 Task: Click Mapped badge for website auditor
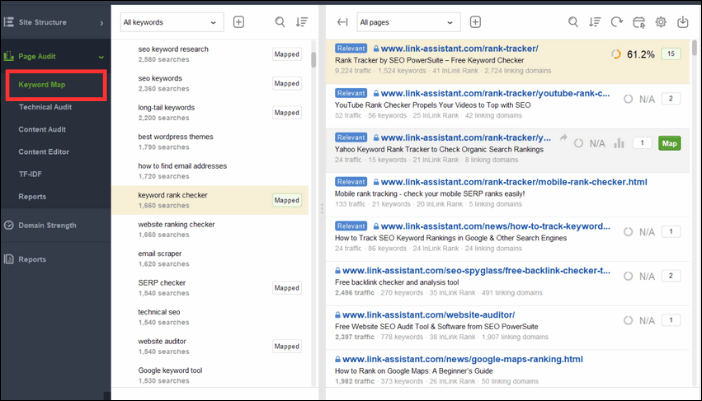[x=287, y=346]
